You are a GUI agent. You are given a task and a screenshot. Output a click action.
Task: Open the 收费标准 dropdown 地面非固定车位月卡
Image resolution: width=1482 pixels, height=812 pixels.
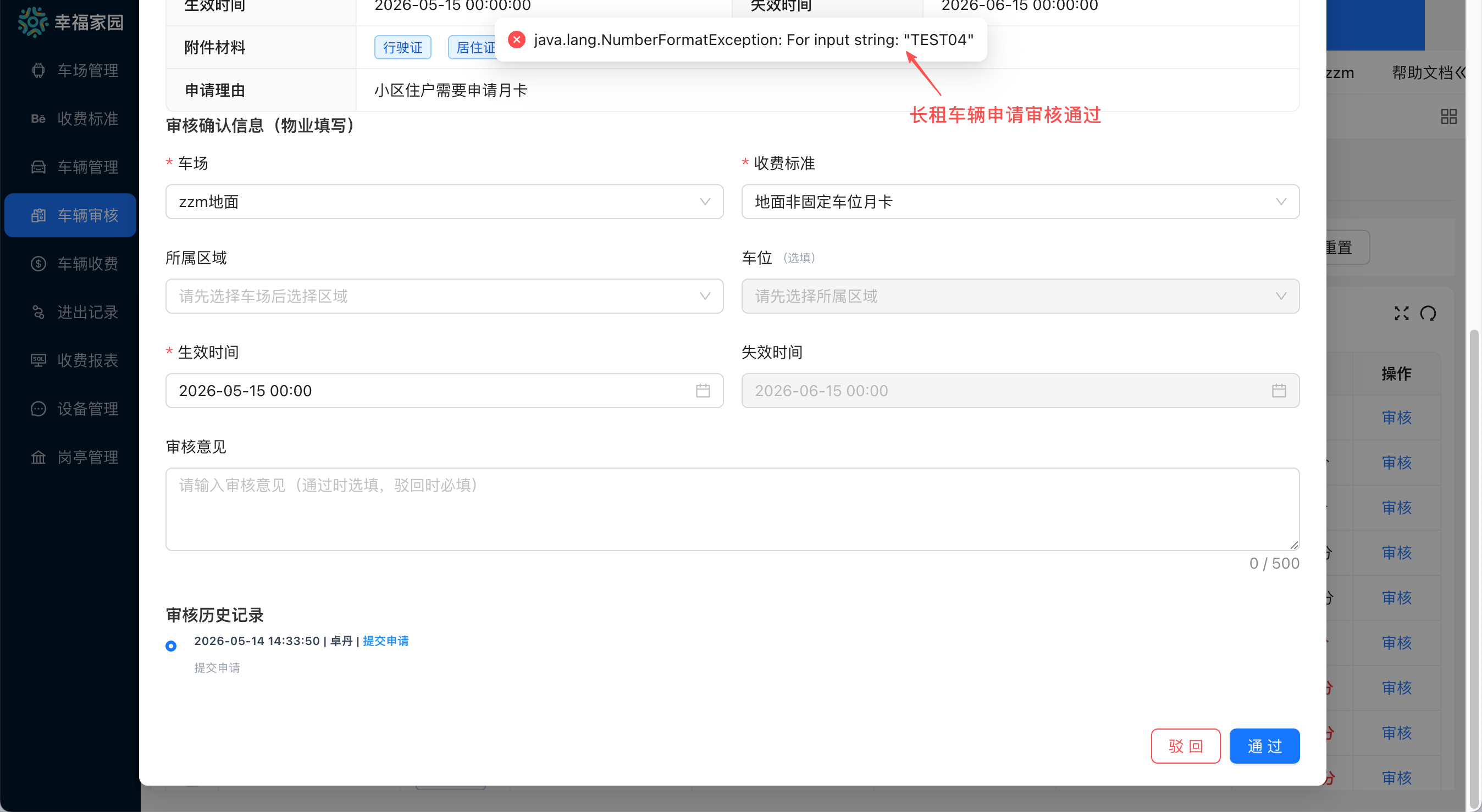(x=1020, y=201)
